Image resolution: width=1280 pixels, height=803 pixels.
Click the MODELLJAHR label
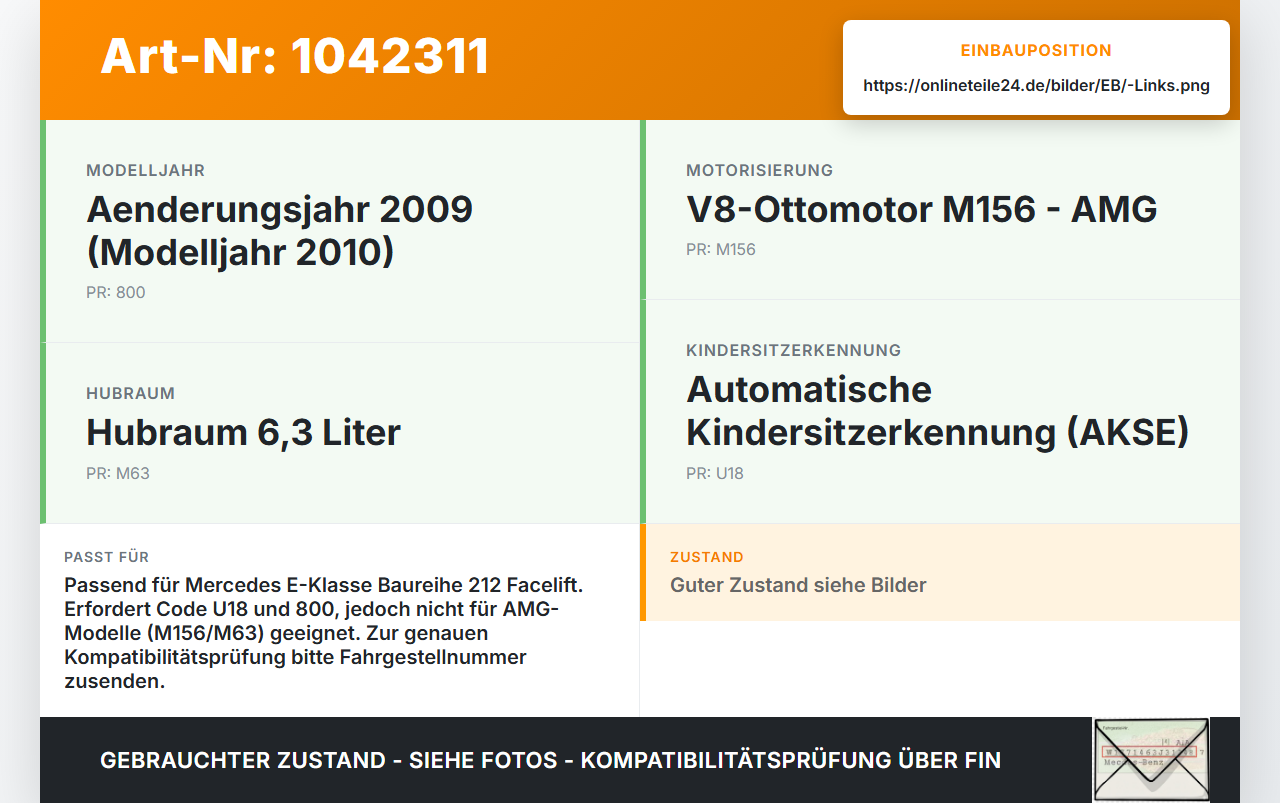click(145, 171)
